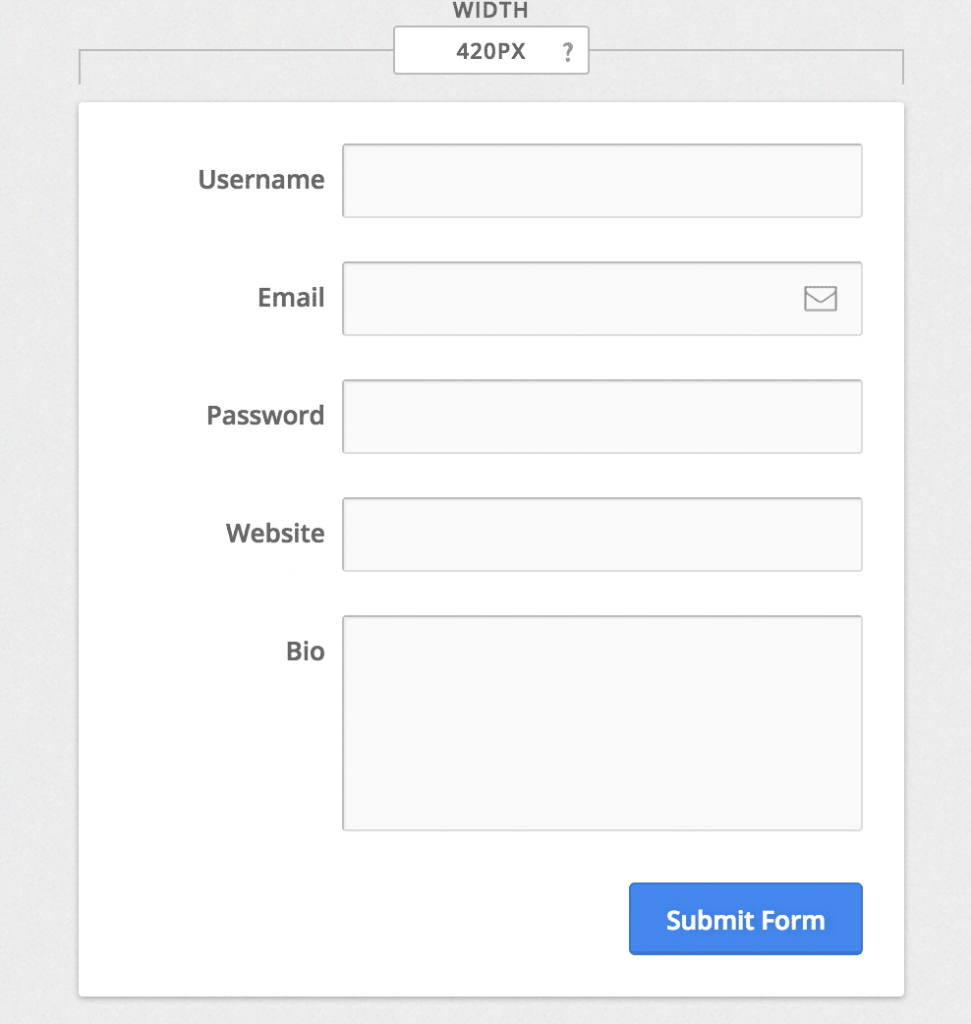Click the Username label
The height and width of the screenshot is (1024, 971).
pos(261,180)
